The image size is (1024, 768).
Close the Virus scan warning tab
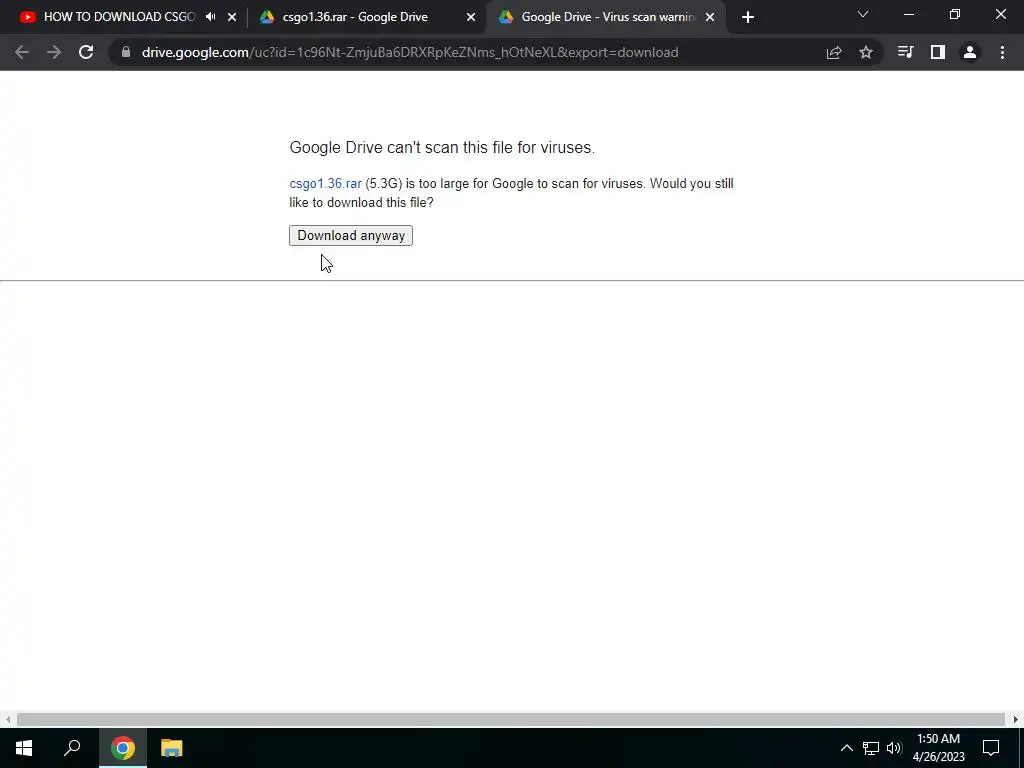[x=710, y=18]
